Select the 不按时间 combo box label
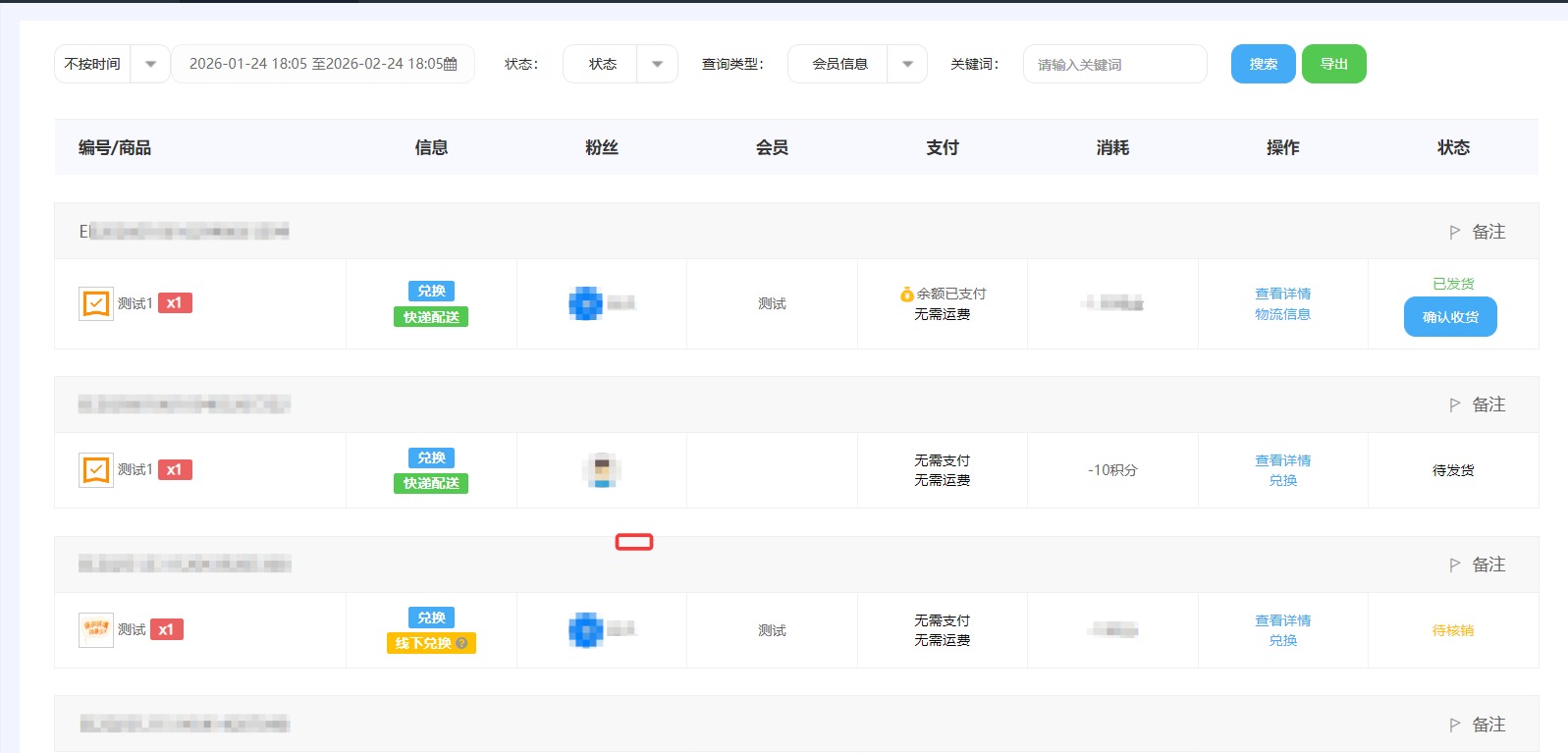Image resolution: width=1568 pixels, height=753 pixels. pos(92,64)
